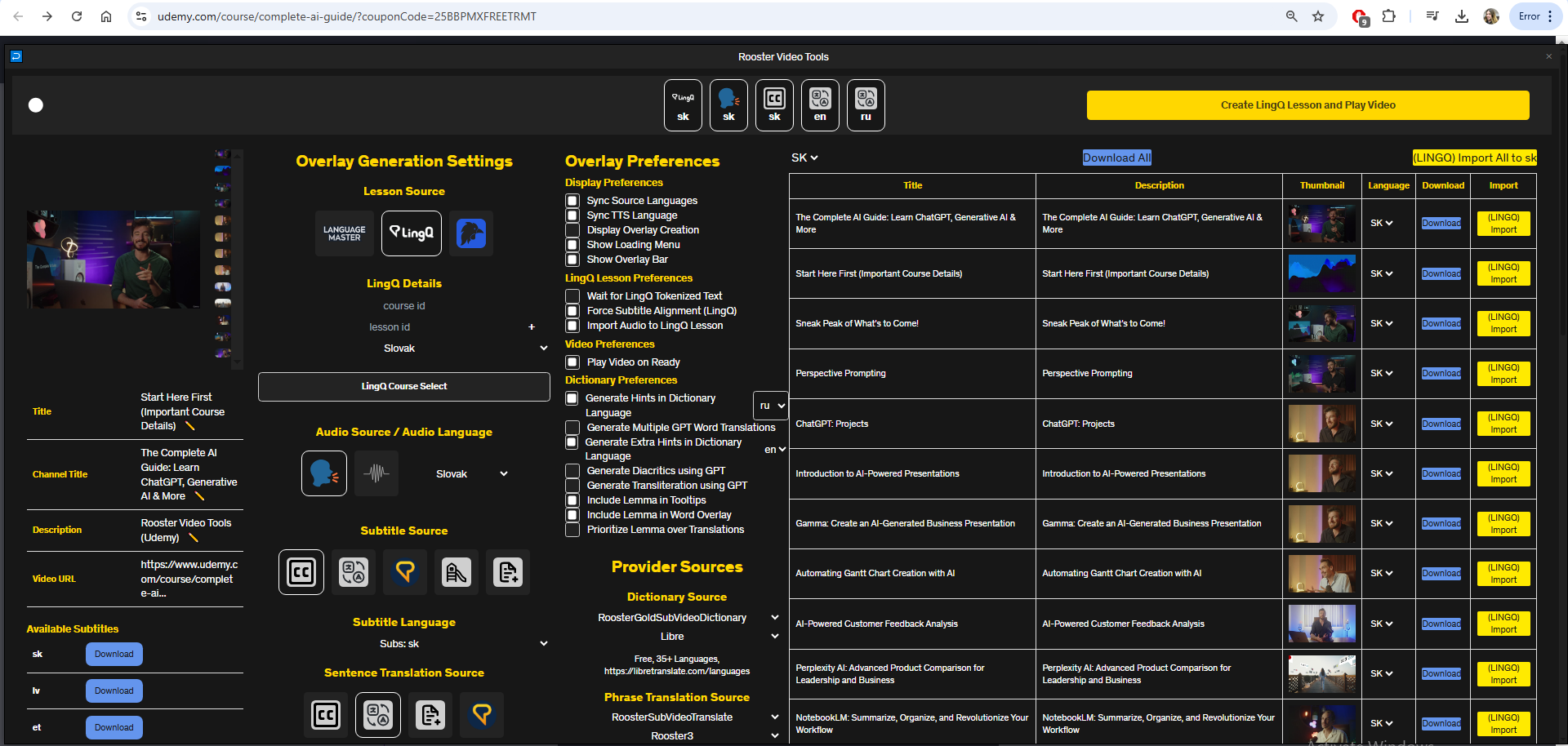Click the main video preview thumbnail
This screenshot has width=1568, height=746.
tap(114, 260)
